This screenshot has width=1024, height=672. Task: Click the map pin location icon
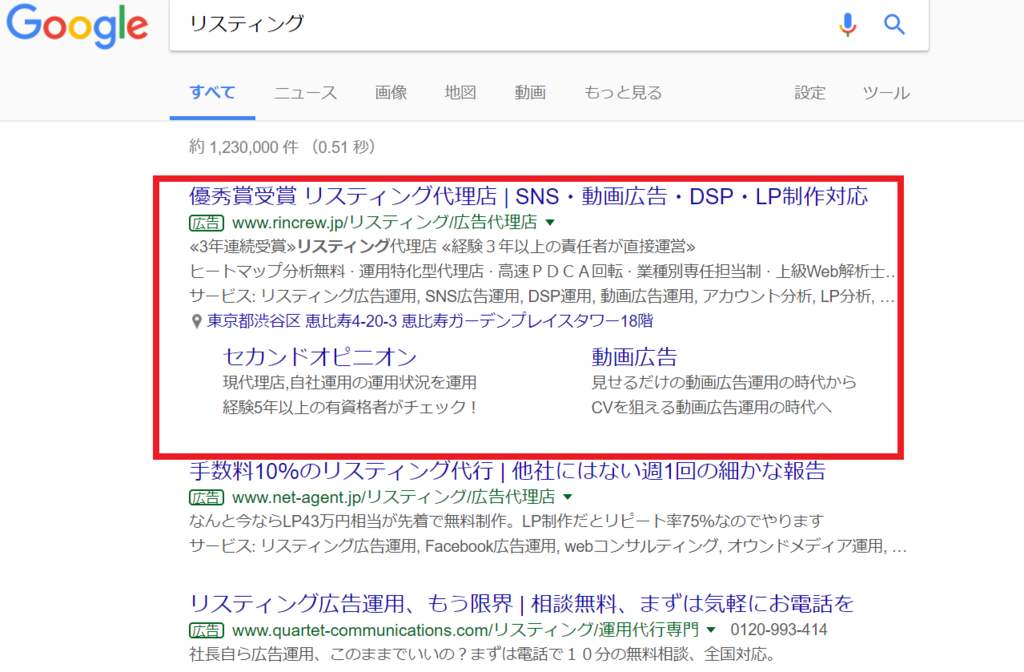[x=196, y=321]
